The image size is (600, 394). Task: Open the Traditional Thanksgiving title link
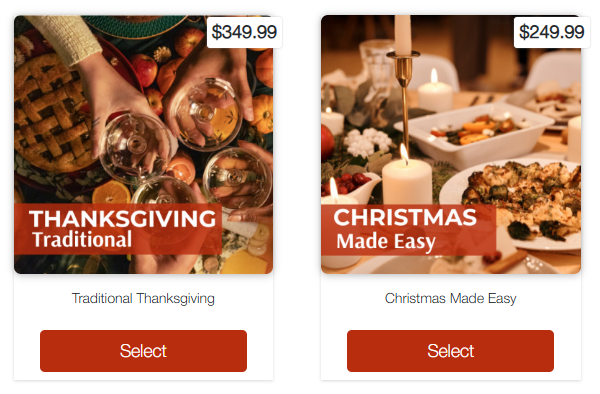coord(143,298)
